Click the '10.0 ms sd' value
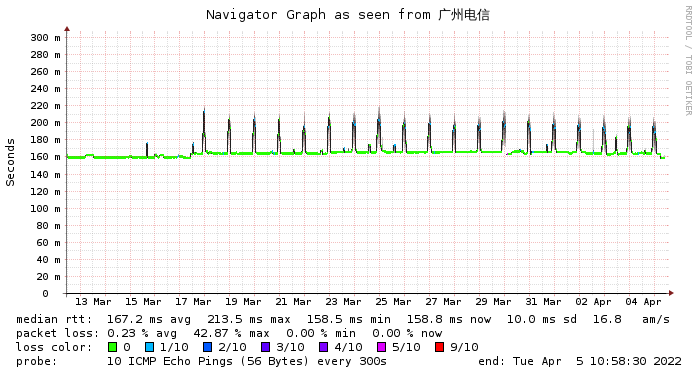The image size is (697, 375). [x=542, y=319]
